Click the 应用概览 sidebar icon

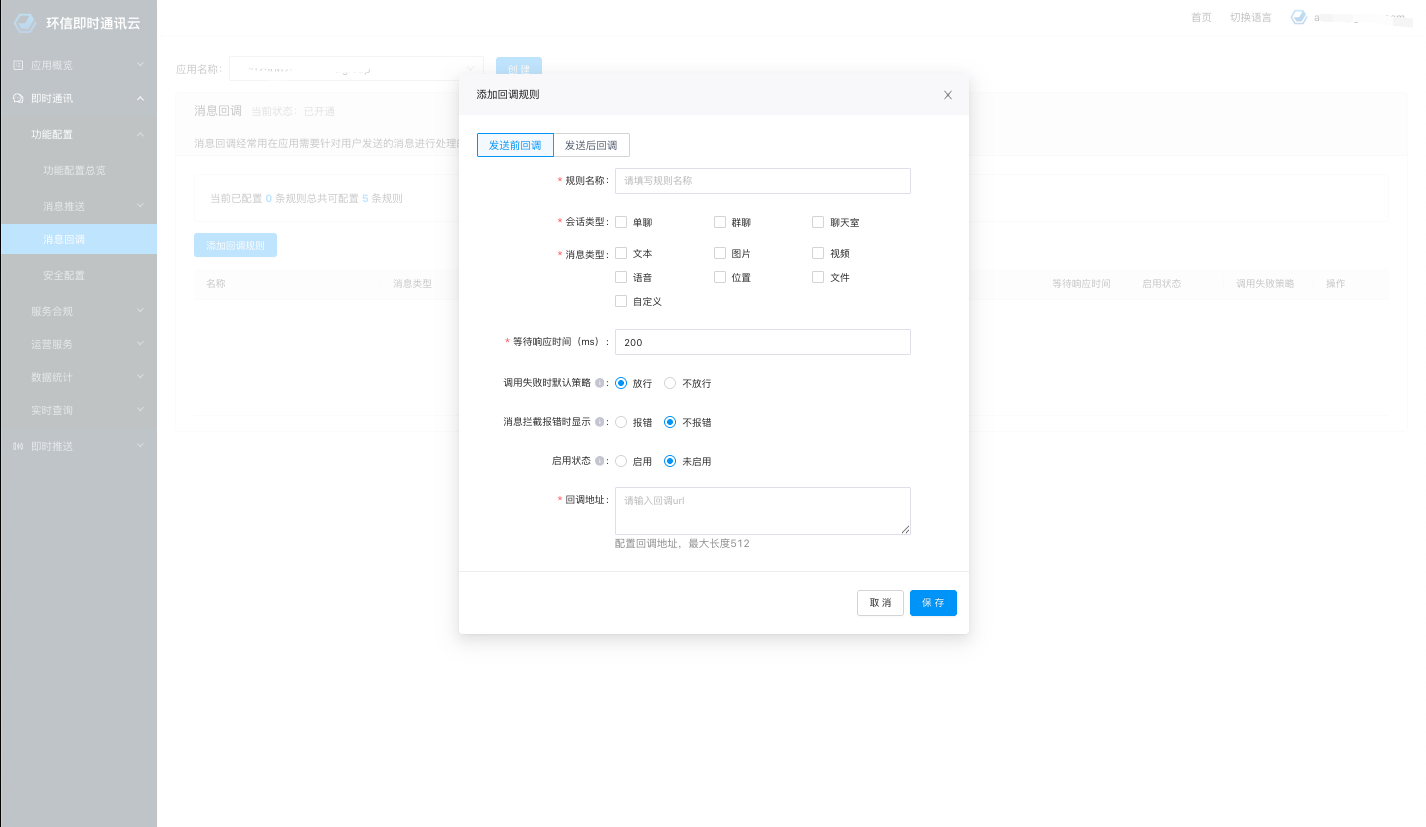18,65
